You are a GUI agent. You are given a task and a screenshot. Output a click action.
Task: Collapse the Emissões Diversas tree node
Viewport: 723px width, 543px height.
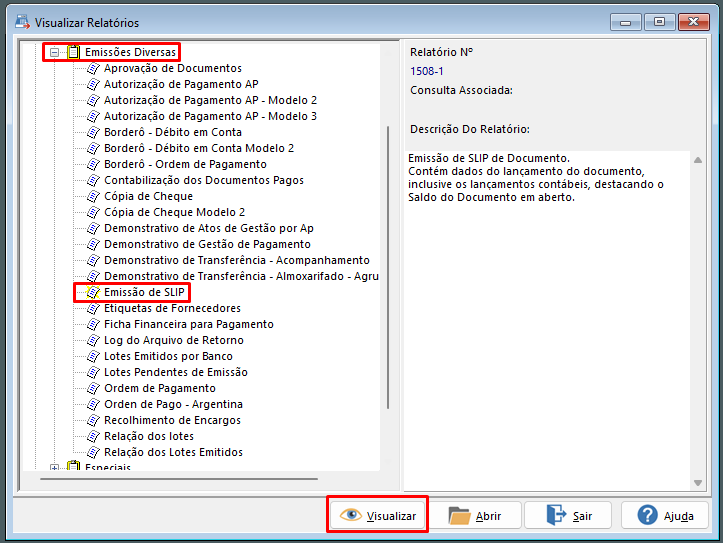tap(54, 53)
